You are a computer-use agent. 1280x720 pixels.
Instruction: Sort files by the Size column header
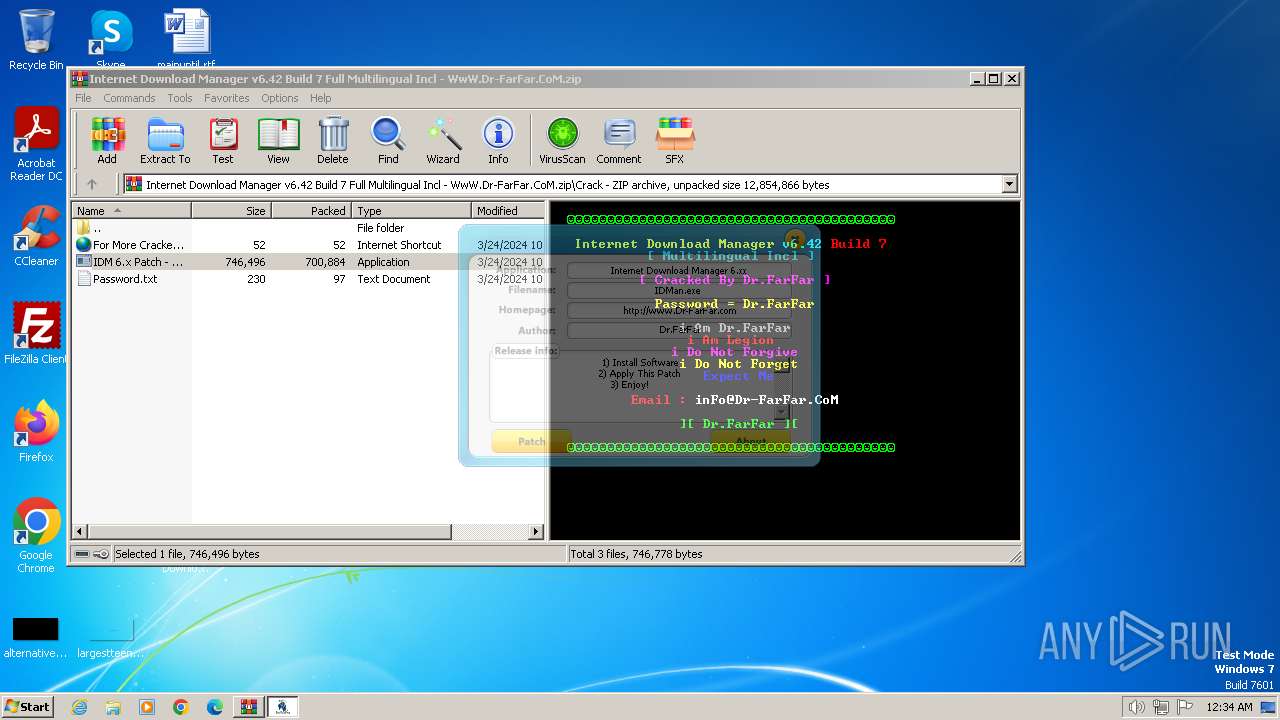pos(231,210)
